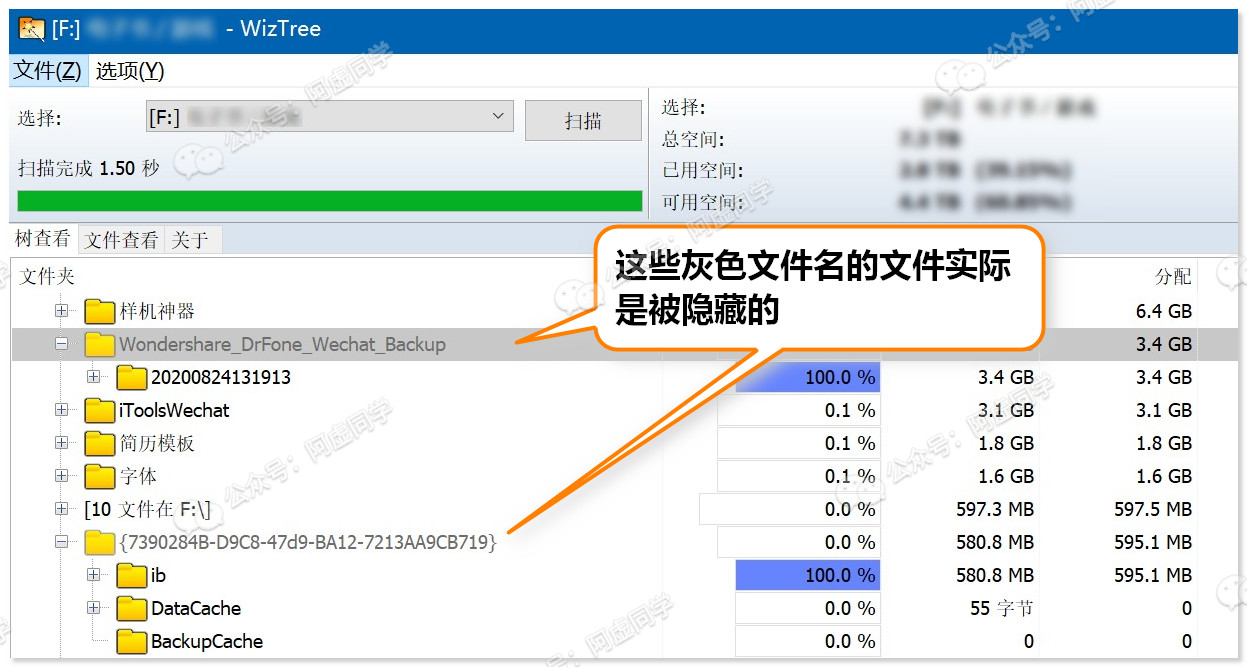Click the DataCache folder icon
The height and width of the screenshot is (667, 1247).
[132, 609]
